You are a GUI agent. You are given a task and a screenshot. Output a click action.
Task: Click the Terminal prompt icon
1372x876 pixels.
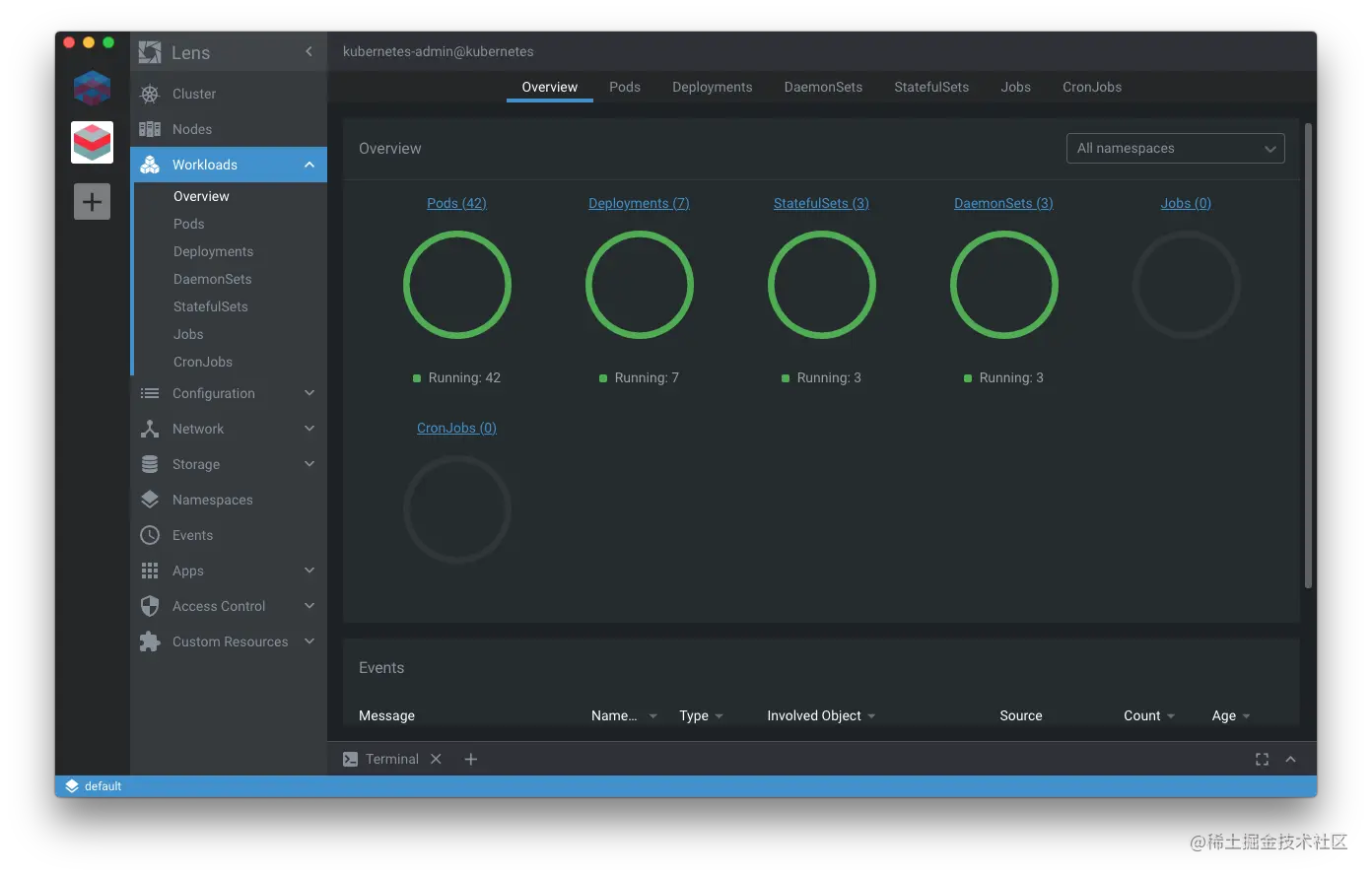[x=350, y=759]
